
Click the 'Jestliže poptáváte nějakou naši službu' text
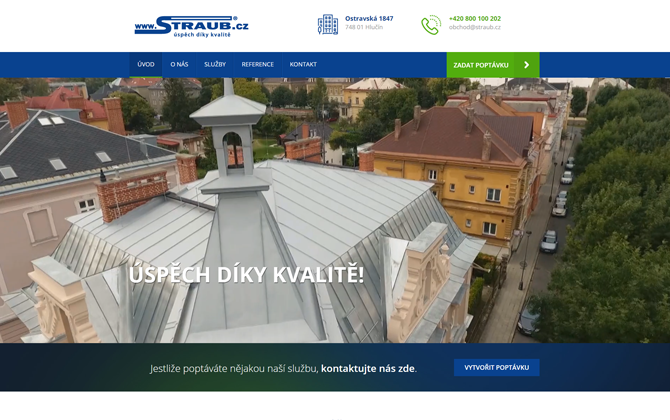[x=233, y=368]
